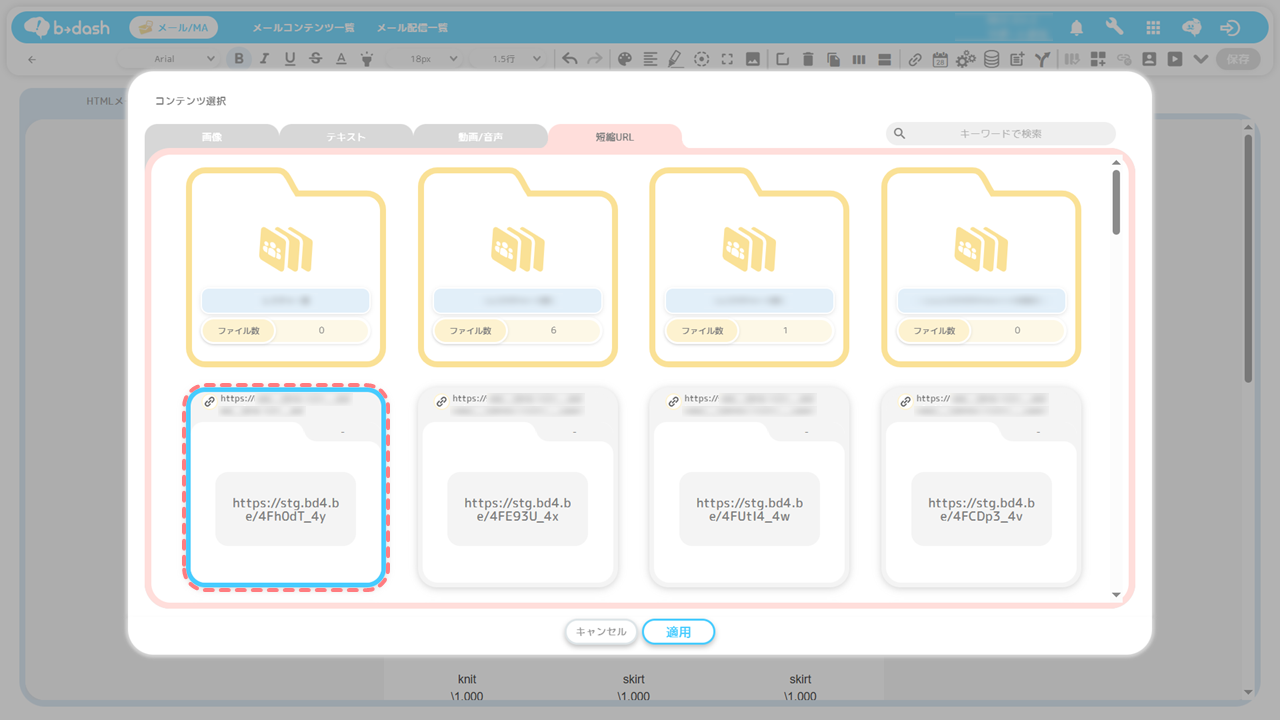Viewport: 1280px width, 720px height.
Task: Click the play preview icon in toolbar
Action: coord(1174,59)
